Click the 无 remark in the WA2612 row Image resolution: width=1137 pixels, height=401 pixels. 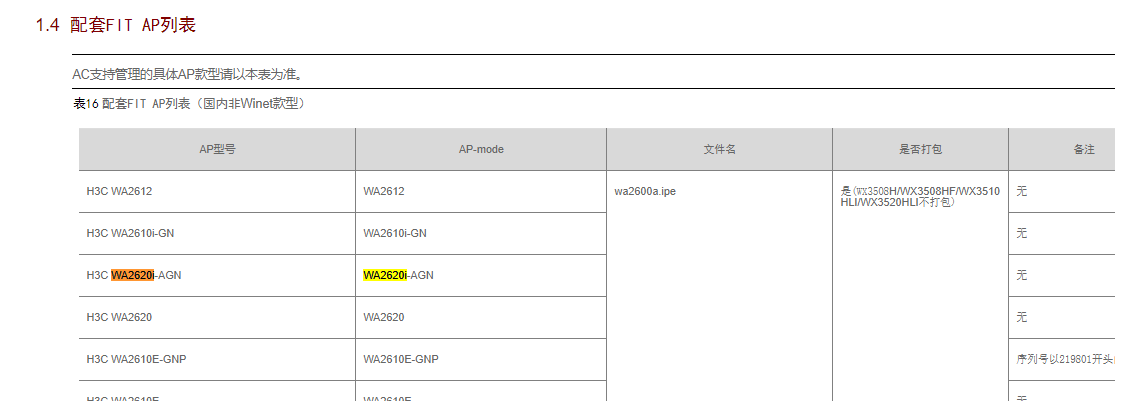point(1022,191)
